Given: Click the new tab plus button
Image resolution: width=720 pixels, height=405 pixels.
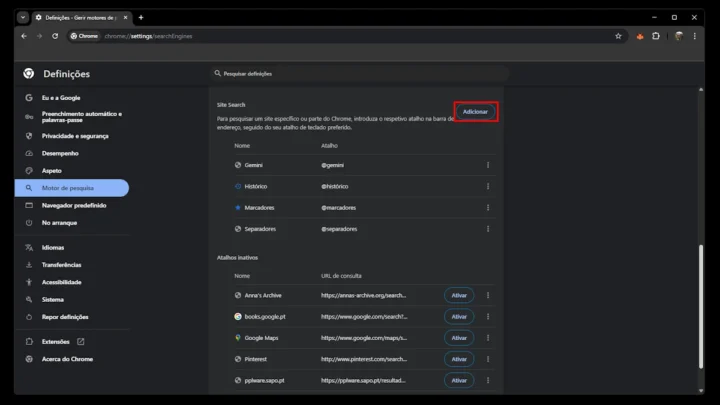Looking at the screenshot, I should coord(141,17).
